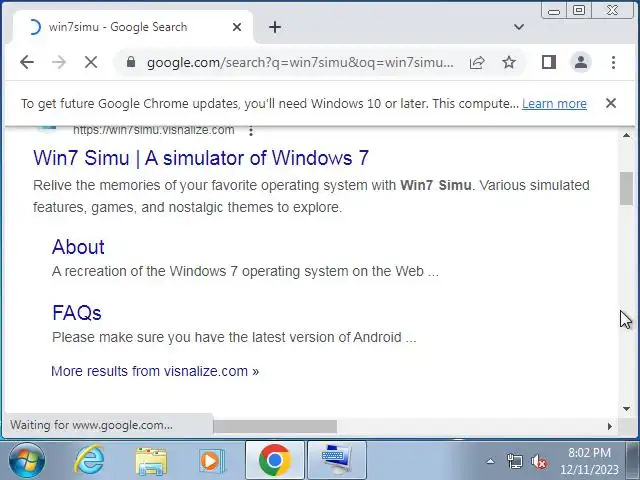This screenshot has width=640, height=480.
Task: Open Win7 Simu simulator search result
Action: coord(201,158)
